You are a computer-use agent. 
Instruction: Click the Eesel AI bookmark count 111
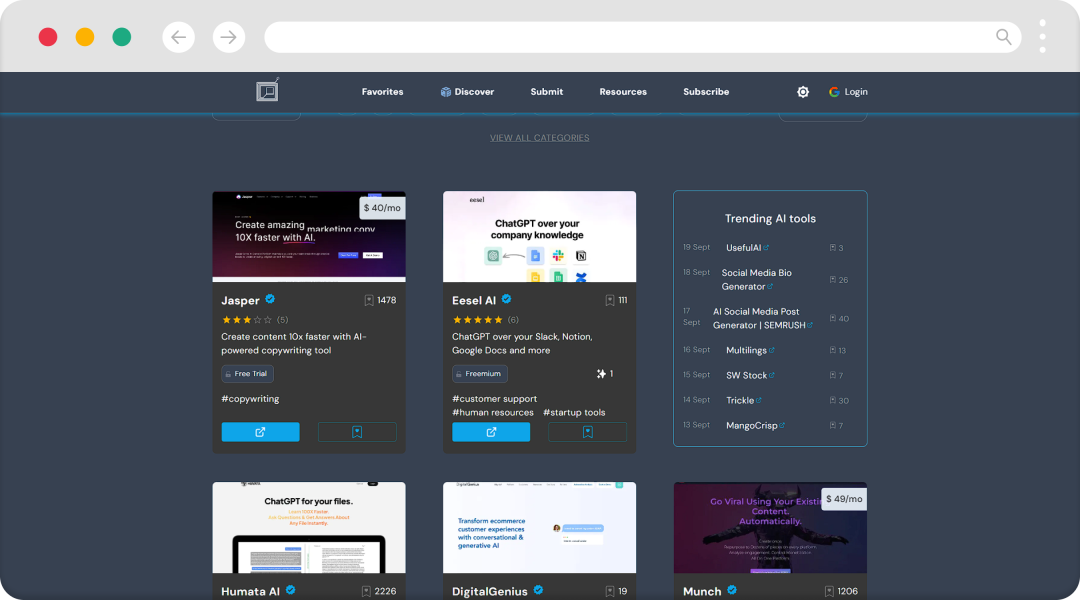[616, 300]
